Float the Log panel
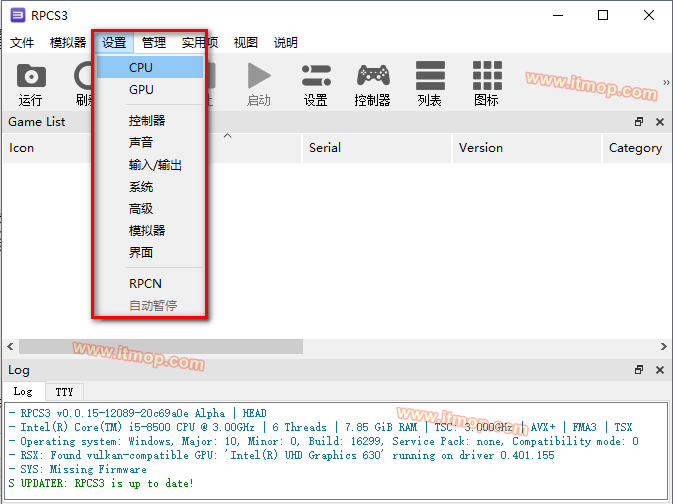Image resolution: width=673 pixels, height=504 pixels. click(x=639, y=370)
